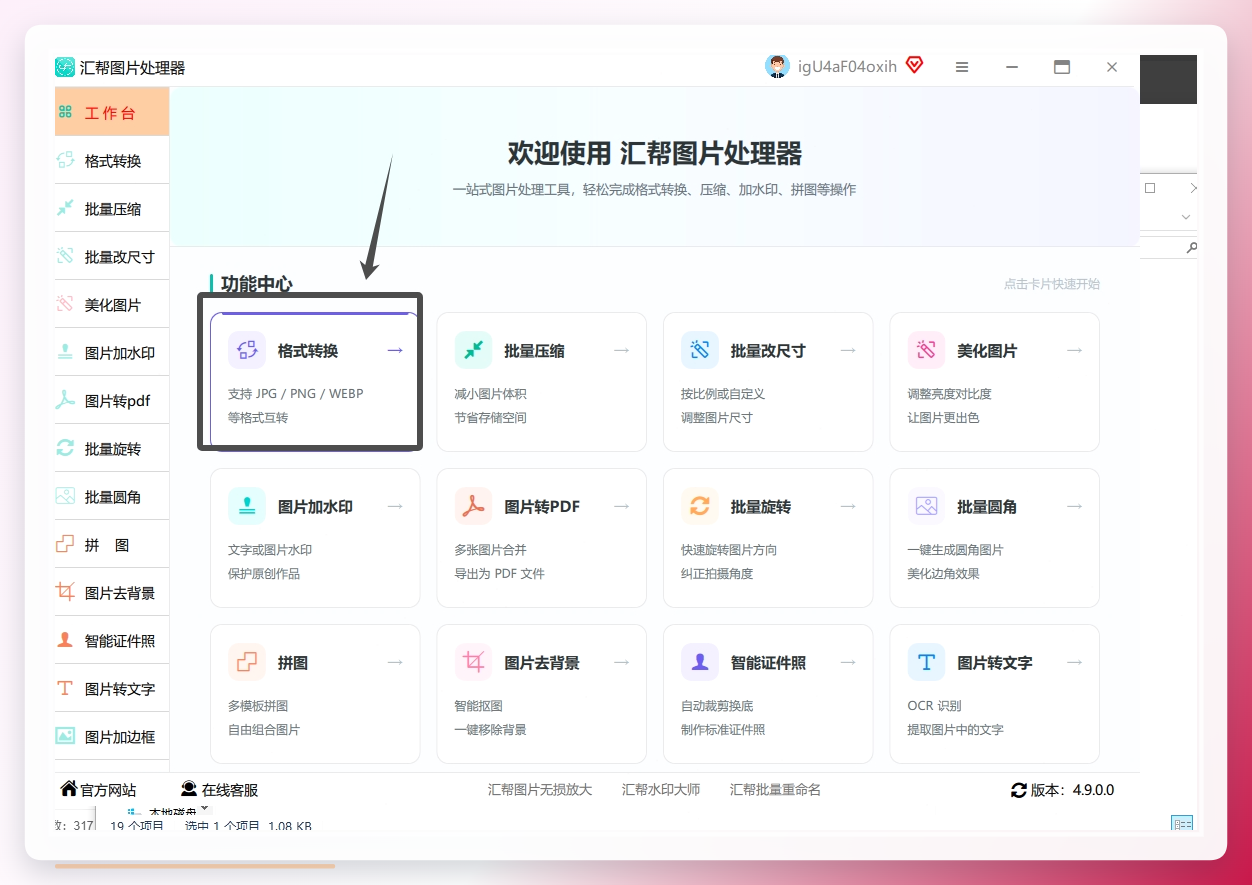The width and height of the screenshot is (1252, 885).
Task: Click the 批量压缩 sidebar icon
Action: pyautogui.click(x=66, y=208)
